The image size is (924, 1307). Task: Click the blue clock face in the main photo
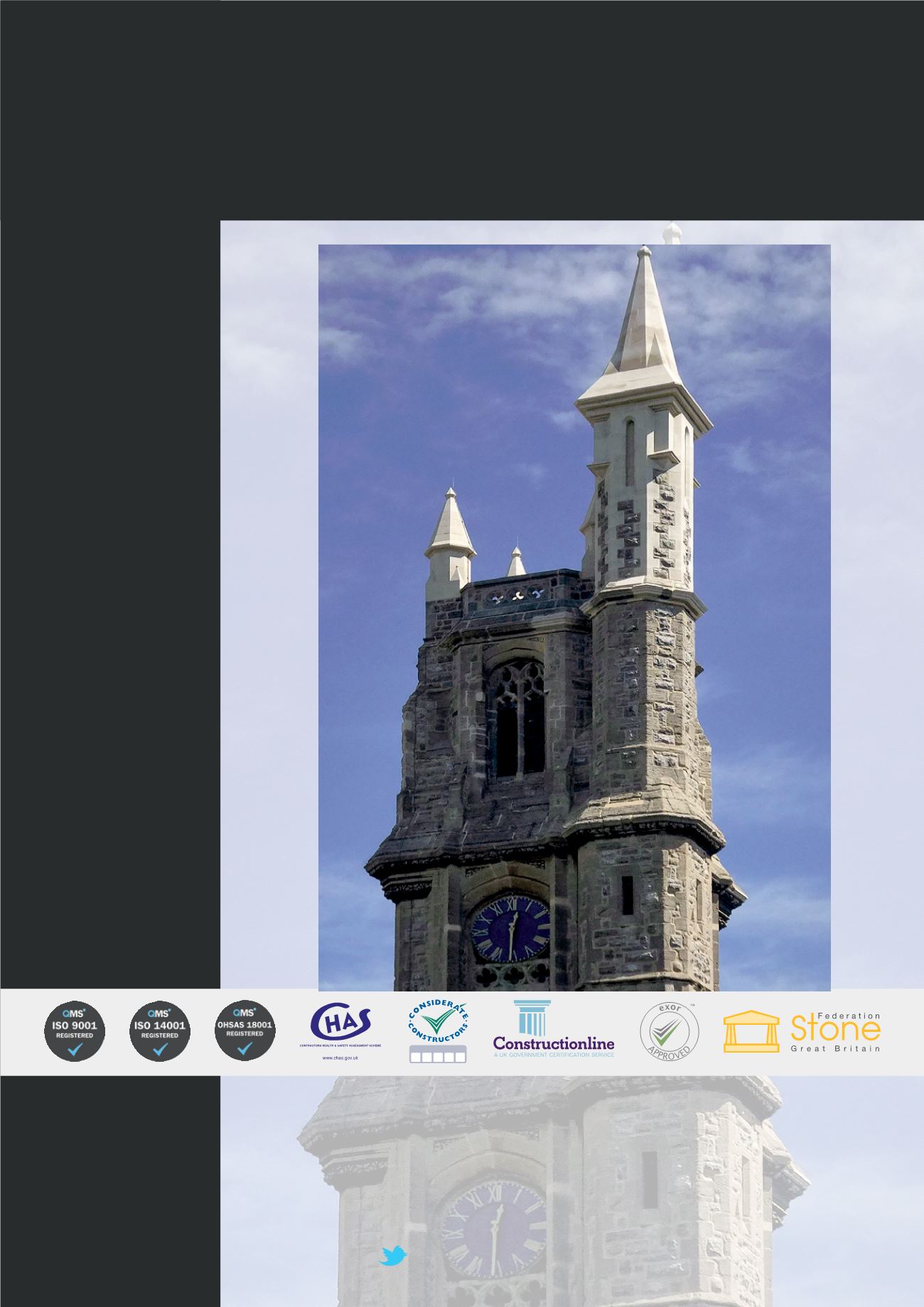click(x=510, y=930)
